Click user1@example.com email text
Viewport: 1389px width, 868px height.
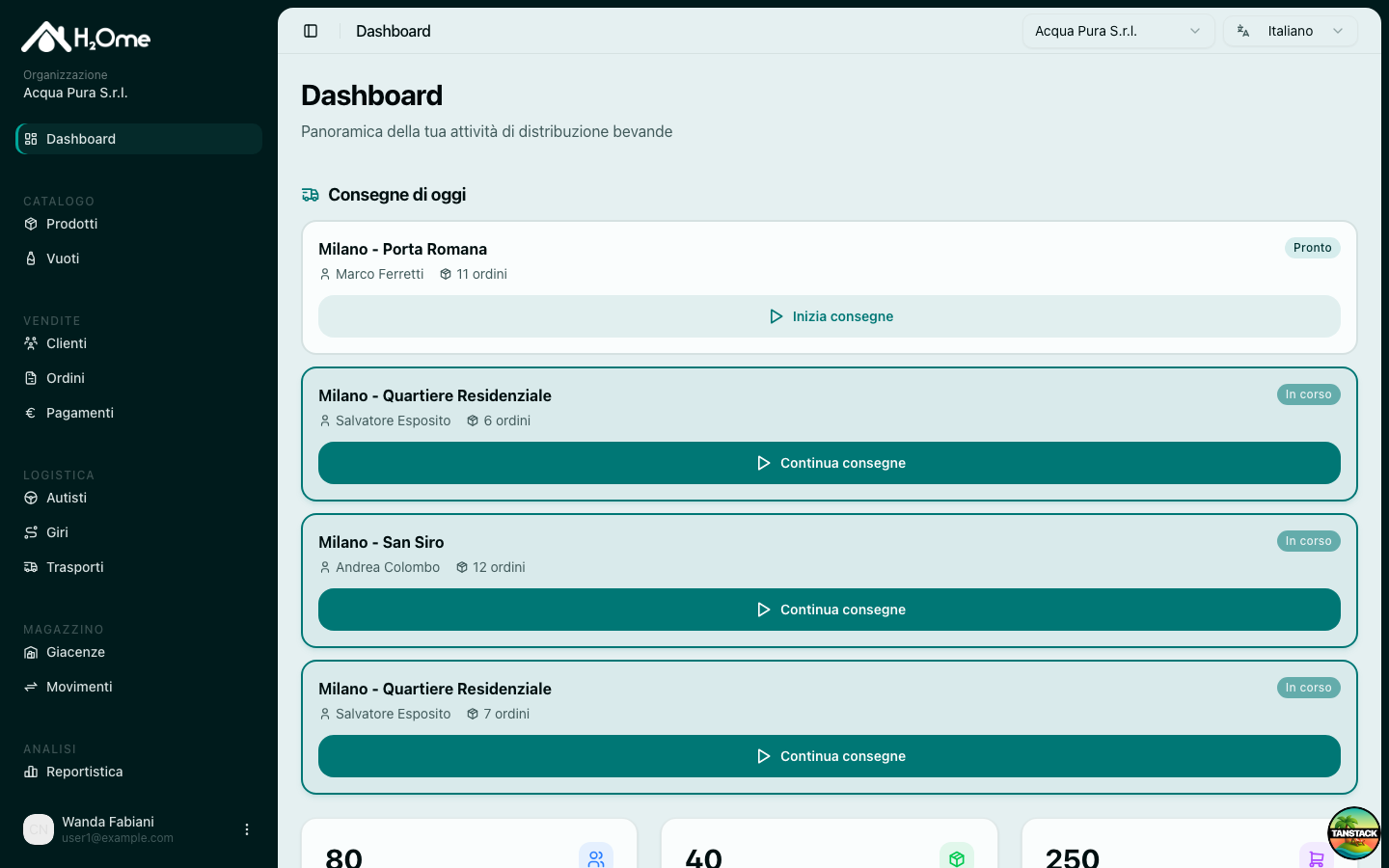(118, 838)
